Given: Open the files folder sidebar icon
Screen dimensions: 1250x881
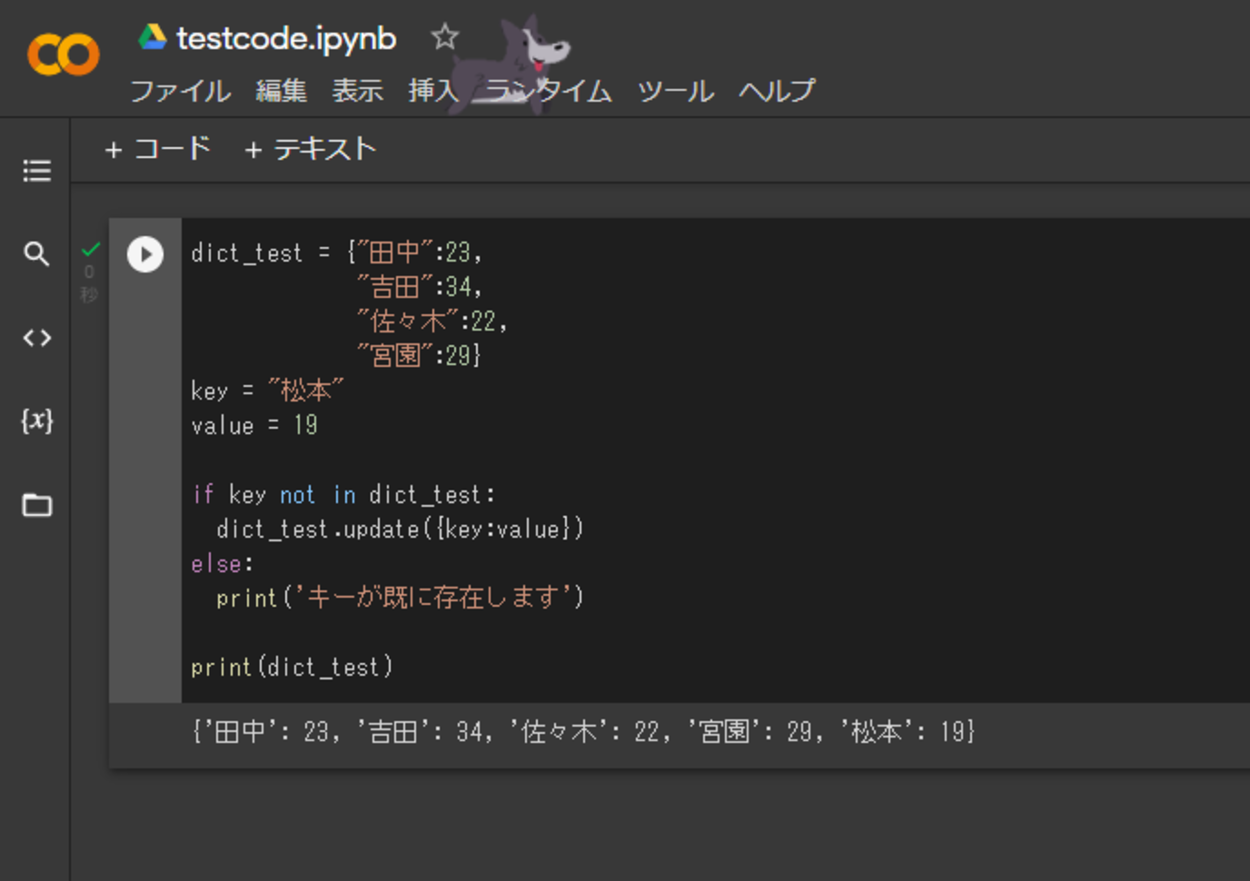Looking at the screenshot, I should tap(37, 505).
